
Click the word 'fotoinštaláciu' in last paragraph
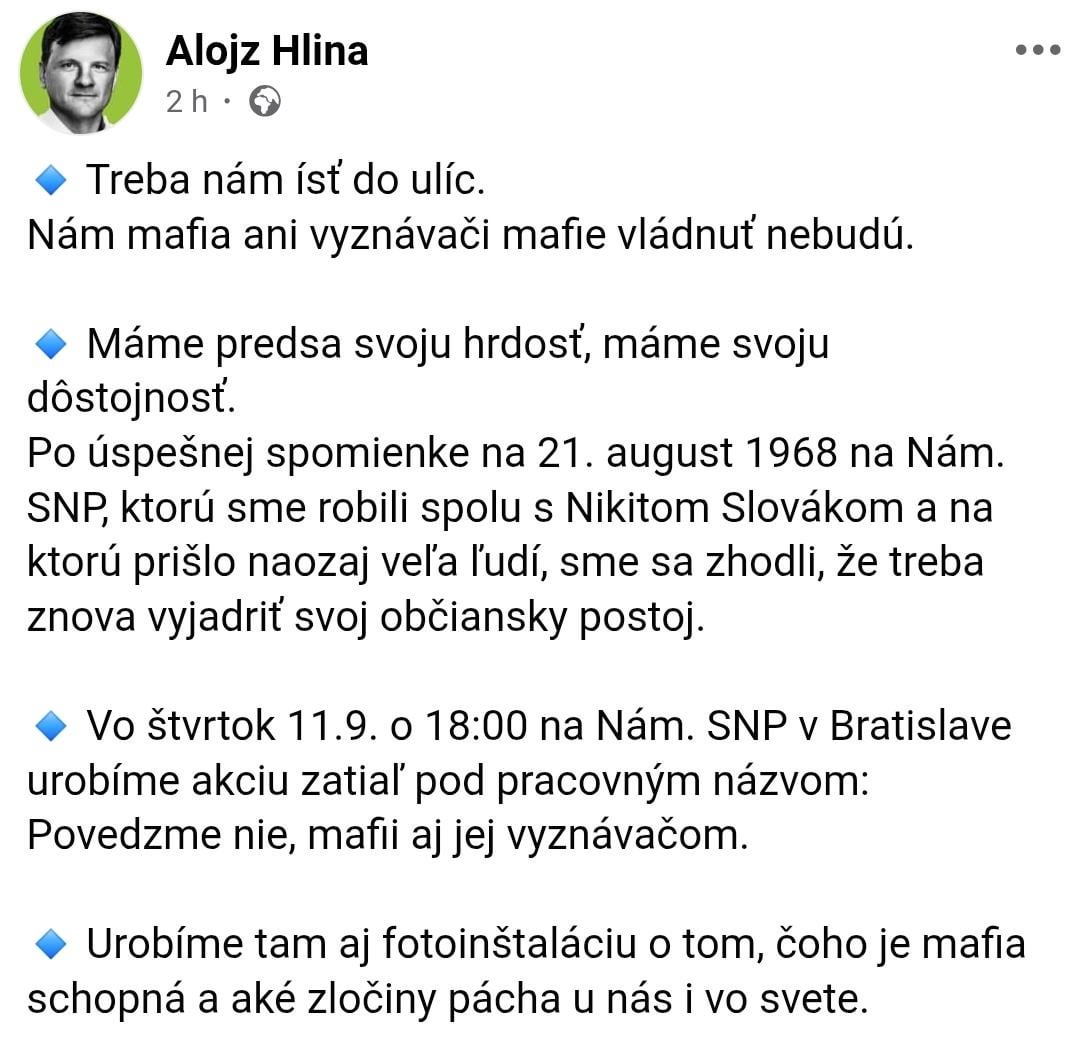[x=509, y=944]
